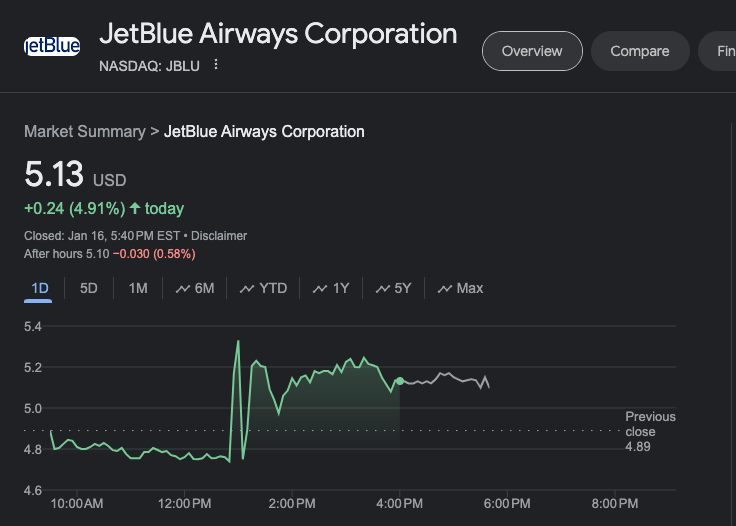Click the JetBlue Airways Corporation breadcrumb
This screenshot has width=736, height=526.
(x=264, y=131)
